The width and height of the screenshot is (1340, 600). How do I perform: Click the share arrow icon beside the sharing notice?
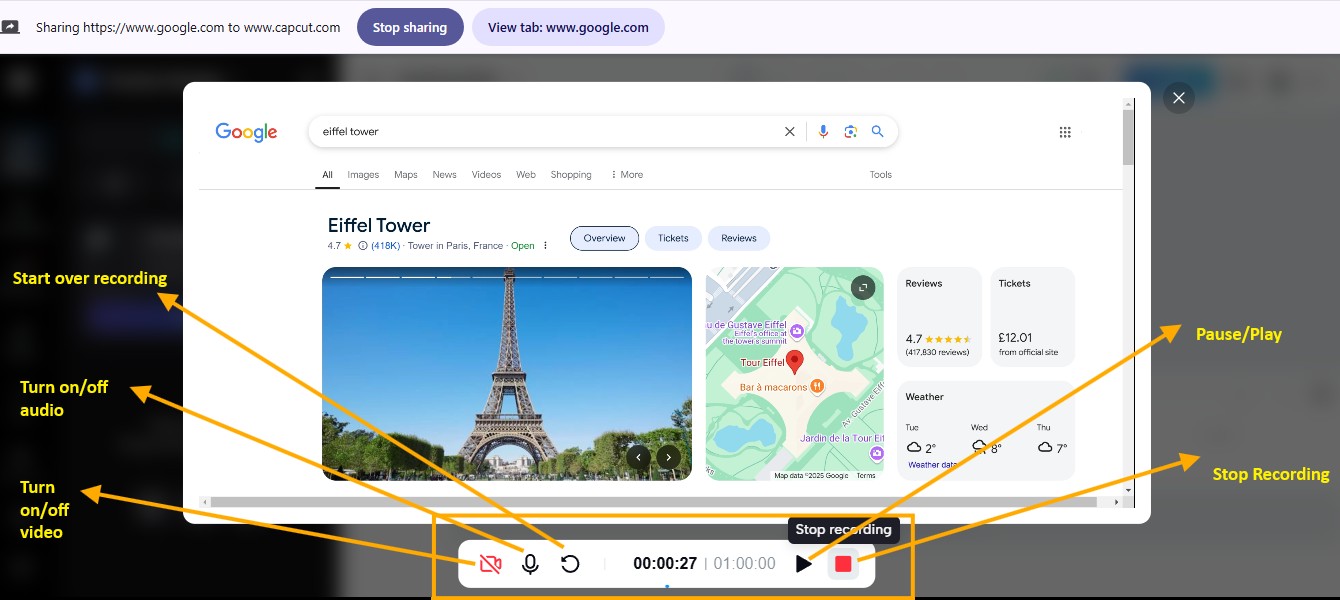[x=10, y=27]
